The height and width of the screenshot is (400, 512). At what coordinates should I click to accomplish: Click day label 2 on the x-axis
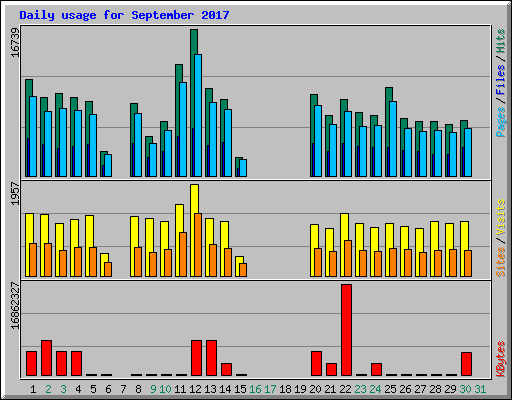tap(48, 389)
